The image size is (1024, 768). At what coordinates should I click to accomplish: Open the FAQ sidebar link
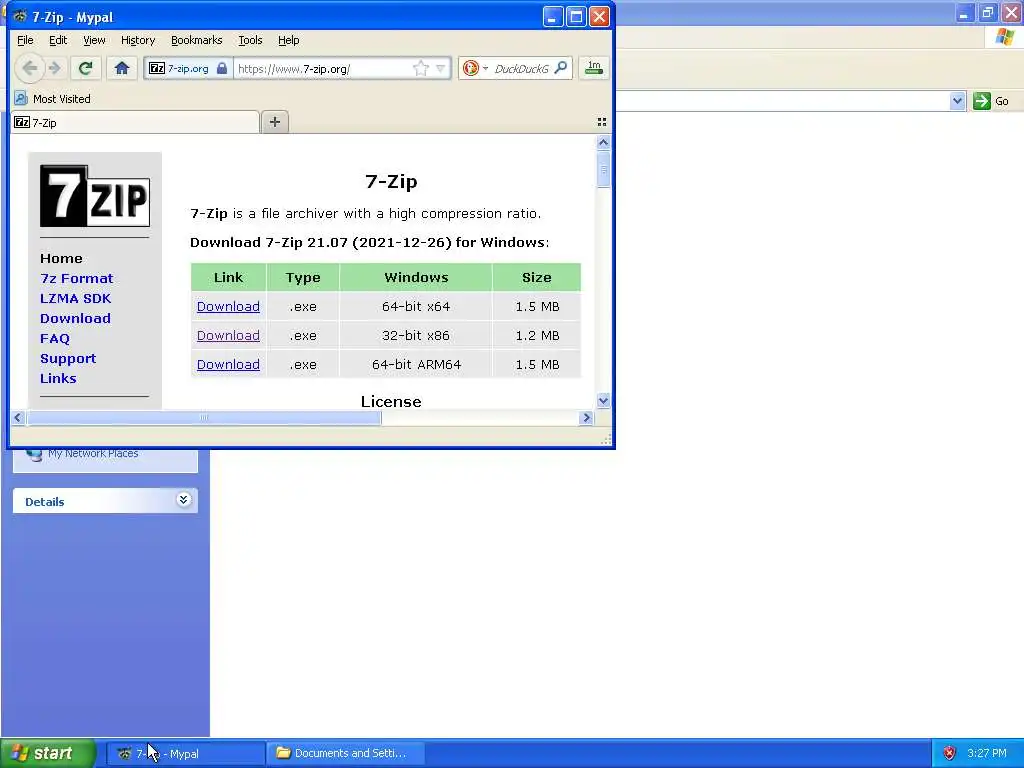[55, 338]
